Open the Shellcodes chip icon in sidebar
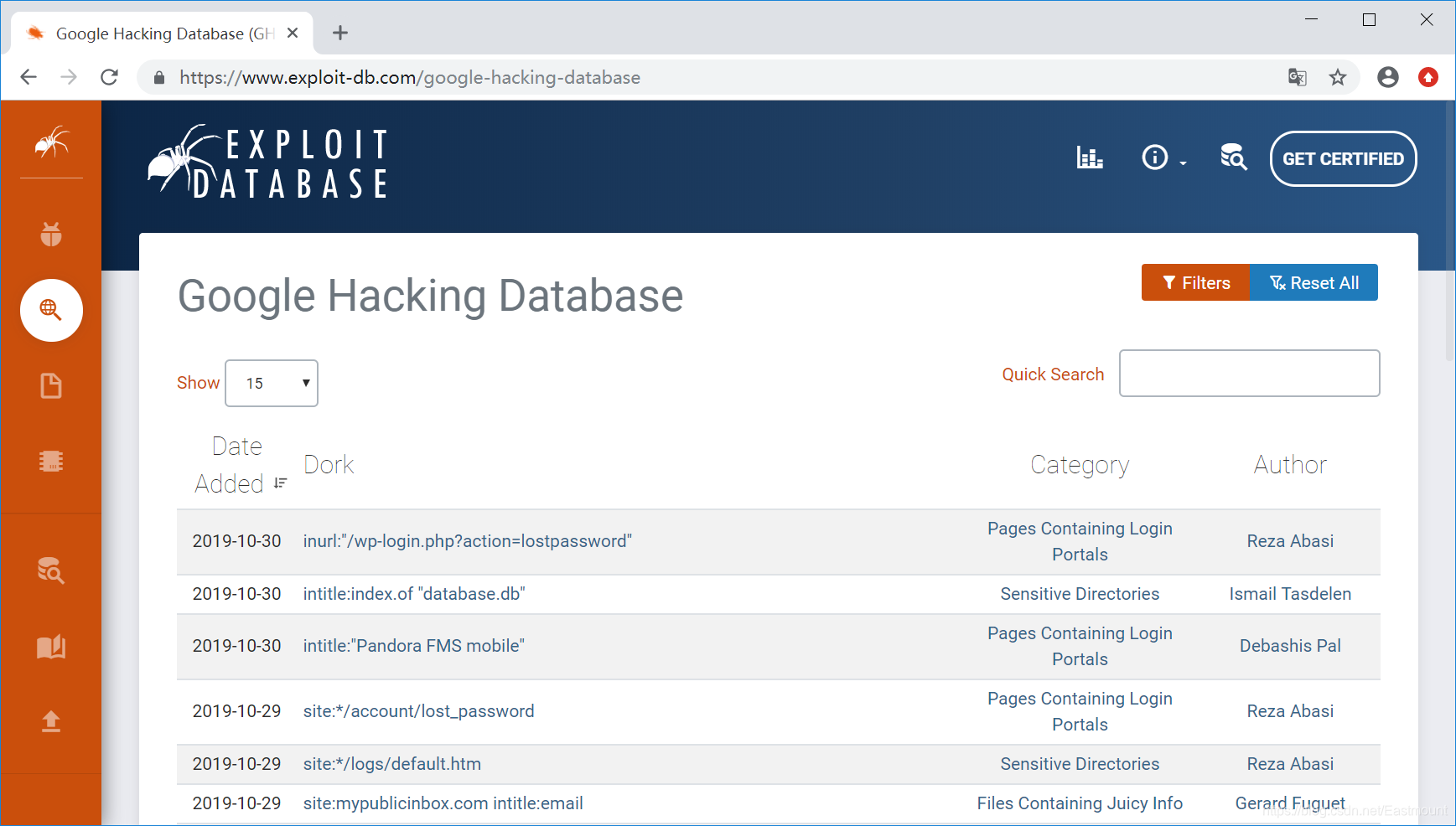Image resolution: width=1456 pixels, height=826 pixels. [51, 462]
